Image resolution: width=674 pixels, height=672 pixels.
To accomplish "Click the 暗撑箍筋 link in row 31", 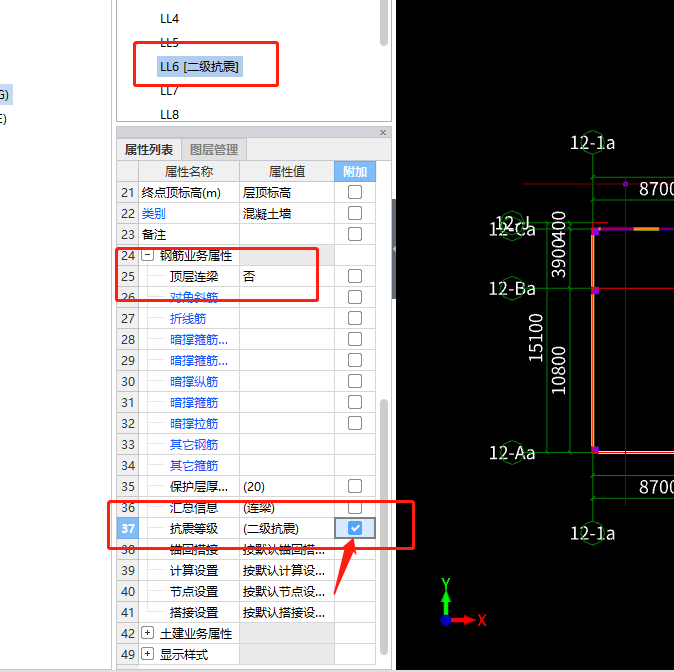I will 194,403.
